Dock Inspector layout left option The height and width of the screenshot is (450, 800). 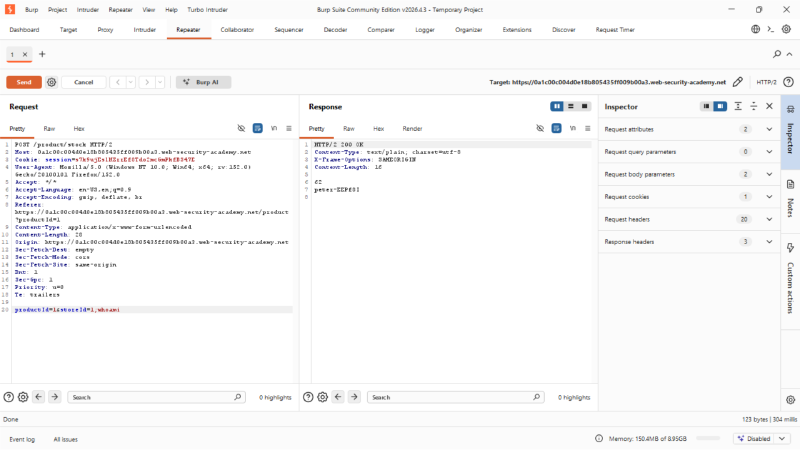pyautogui.click(x=706, y=106)
